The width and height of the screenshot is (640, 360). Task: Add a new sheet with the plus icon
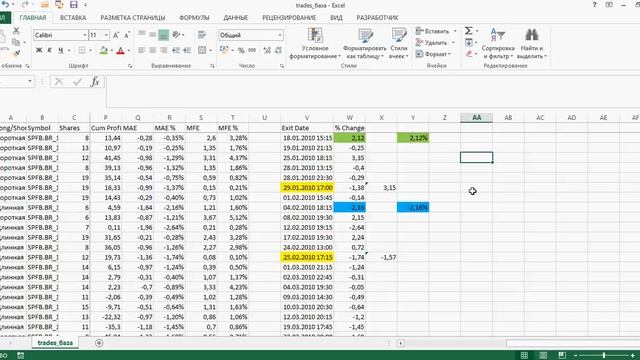click(99, 343)
